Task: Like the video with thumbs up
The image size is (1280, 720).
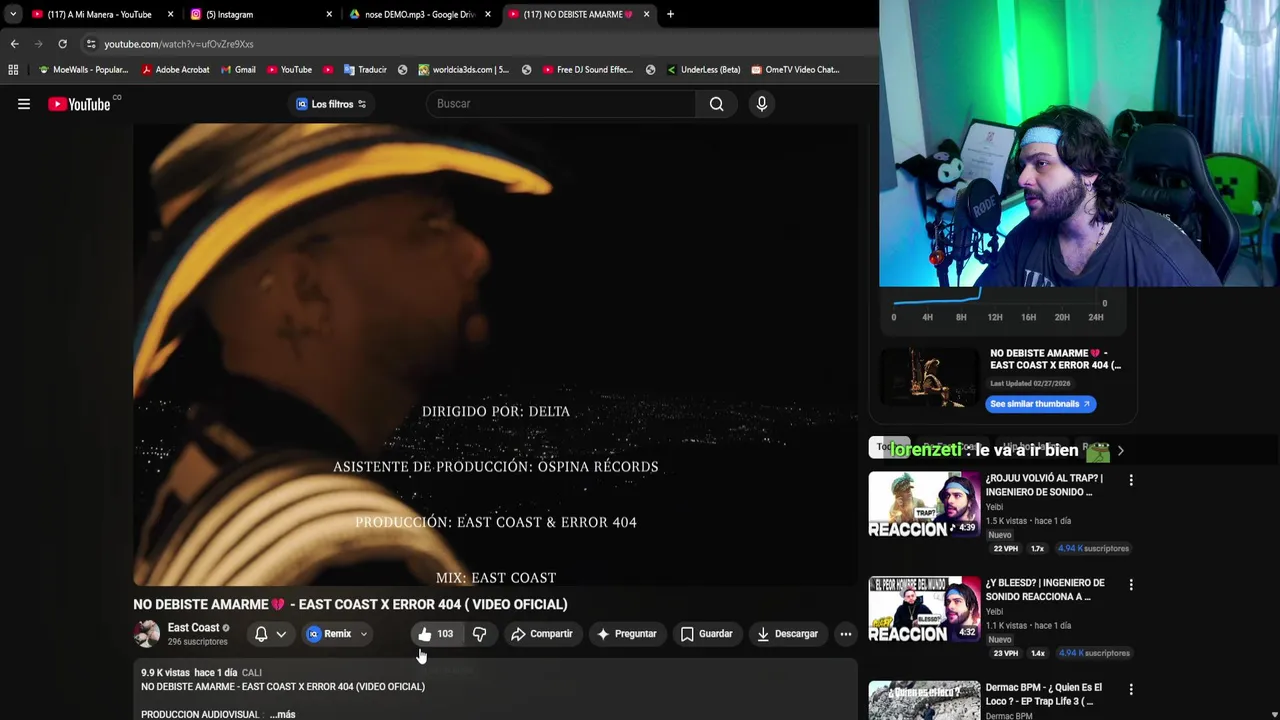Action: point(425,634)
